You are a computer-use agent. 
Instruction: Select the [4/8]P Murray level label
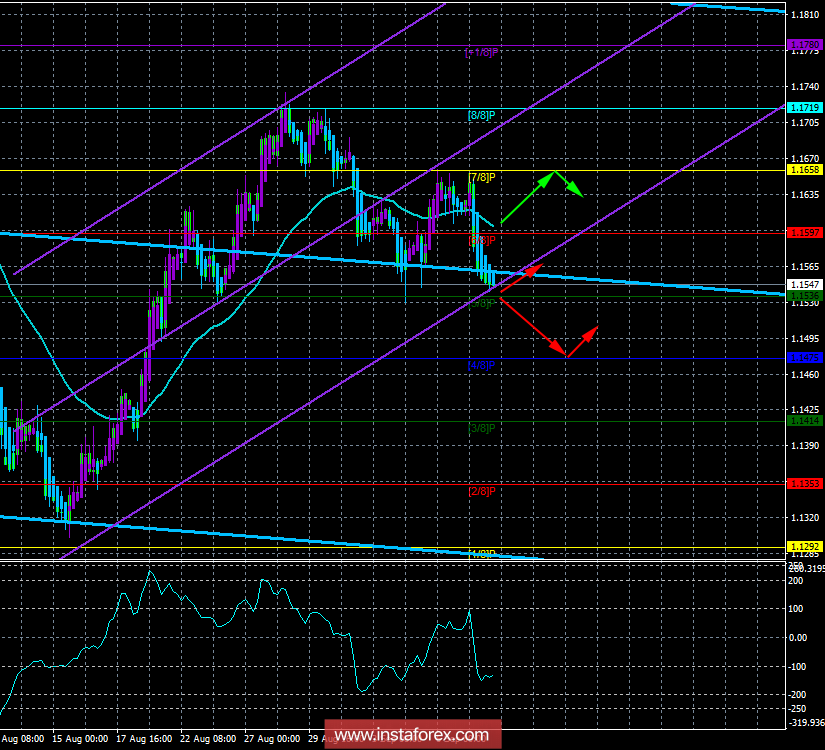[x=481, y=365]
